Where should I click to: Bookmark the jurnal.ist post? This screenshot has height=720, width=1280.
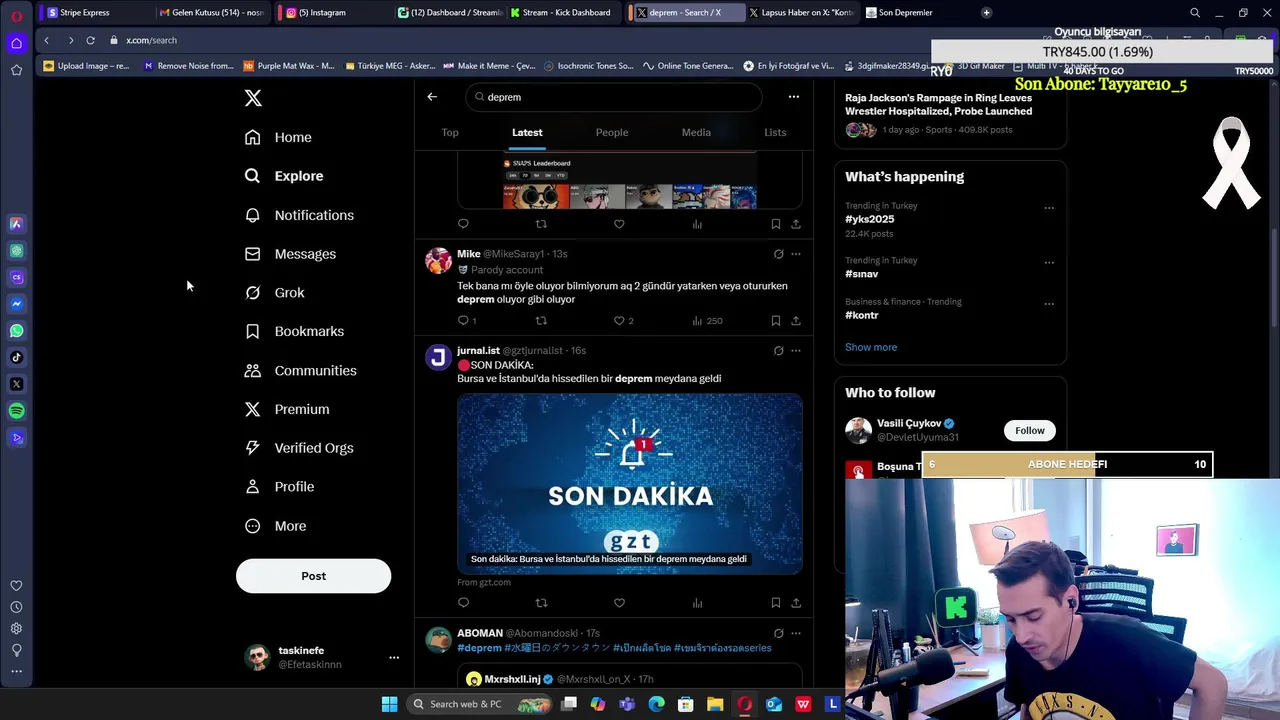coord(776,603)
